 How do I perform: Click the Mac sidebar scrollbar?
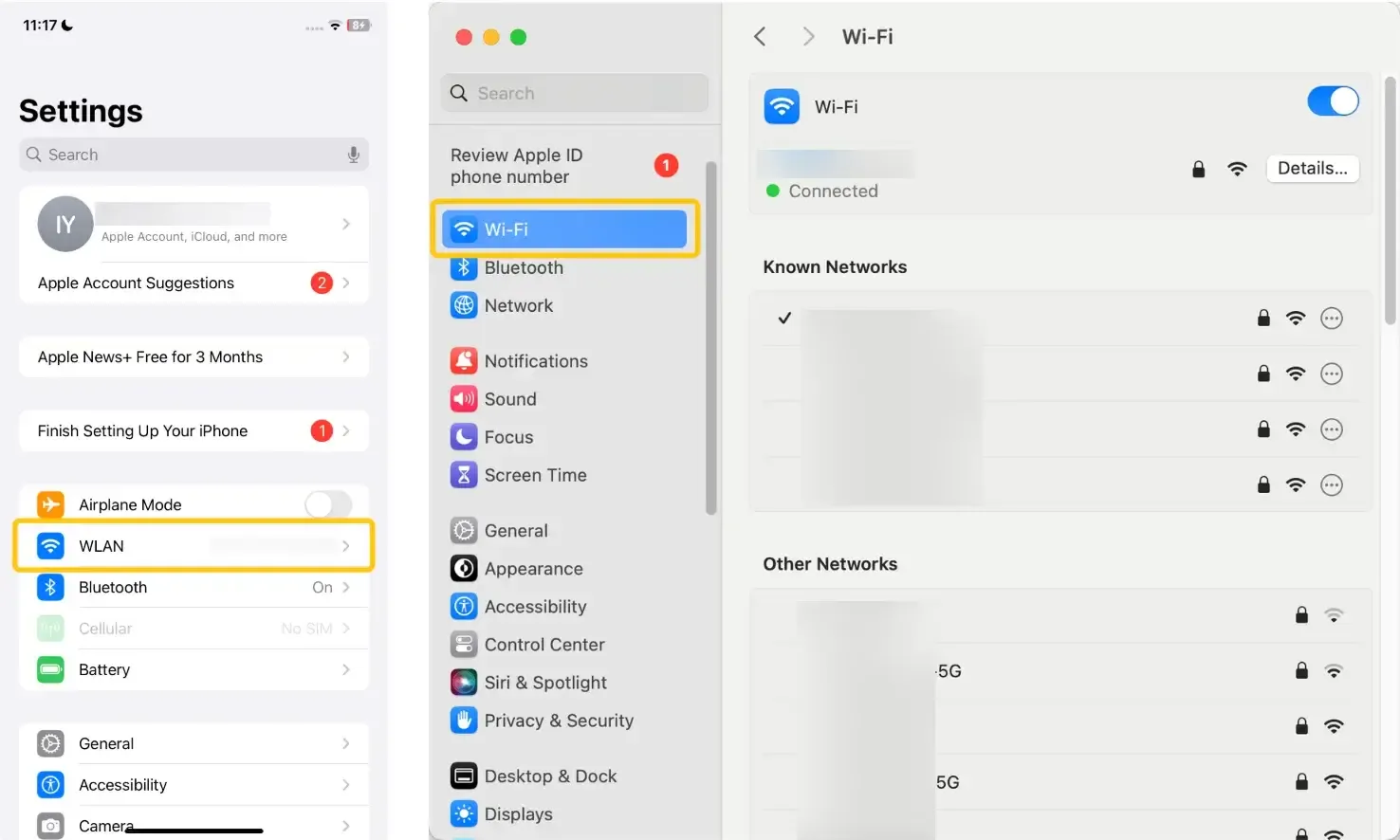(710, 338)
